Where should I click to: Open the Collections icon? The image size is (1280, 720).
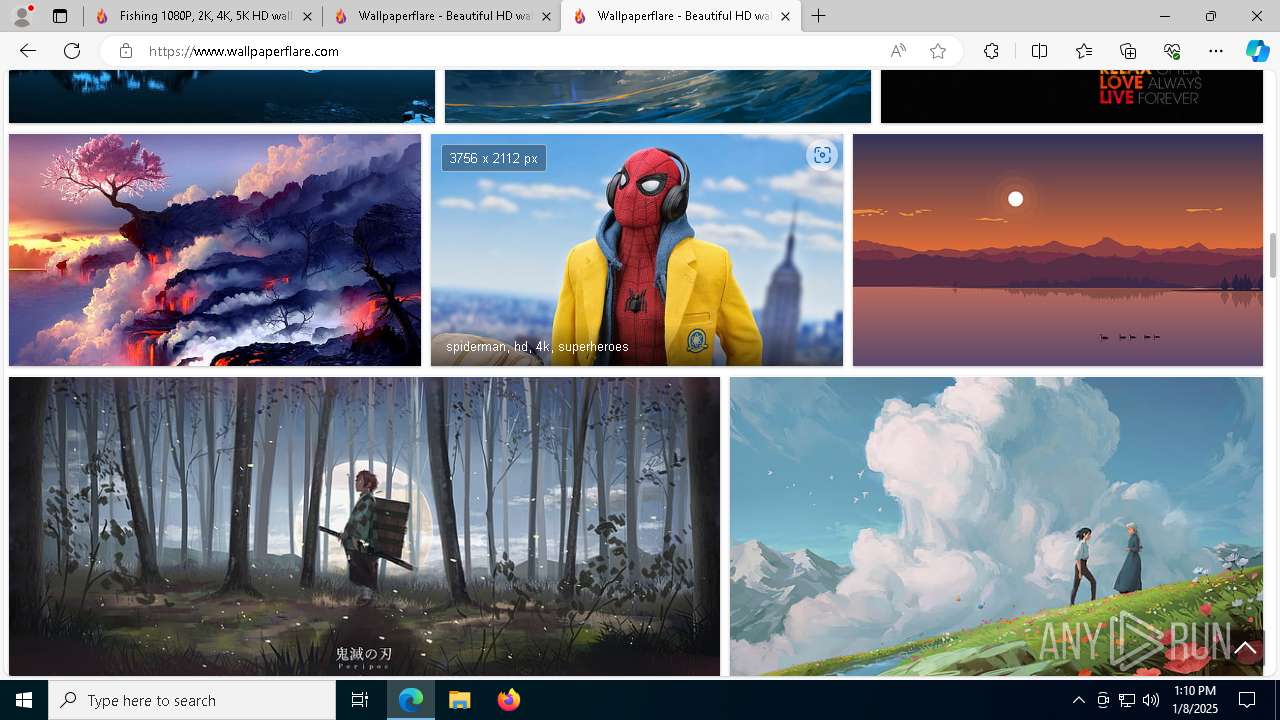[x=1128, y=51]
